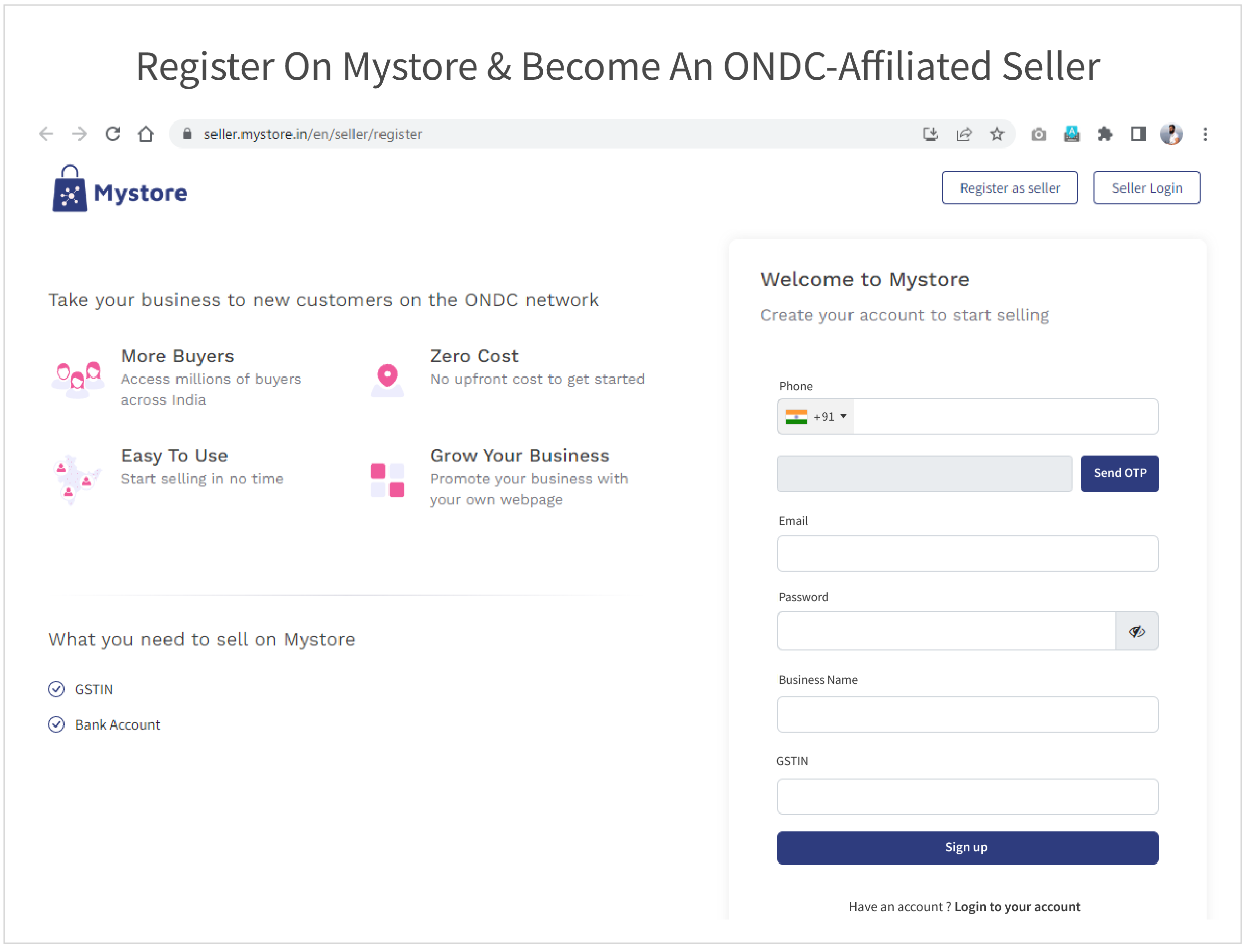
Task: Open the Chrome three-dot menu
Action: click(1205, 134)
